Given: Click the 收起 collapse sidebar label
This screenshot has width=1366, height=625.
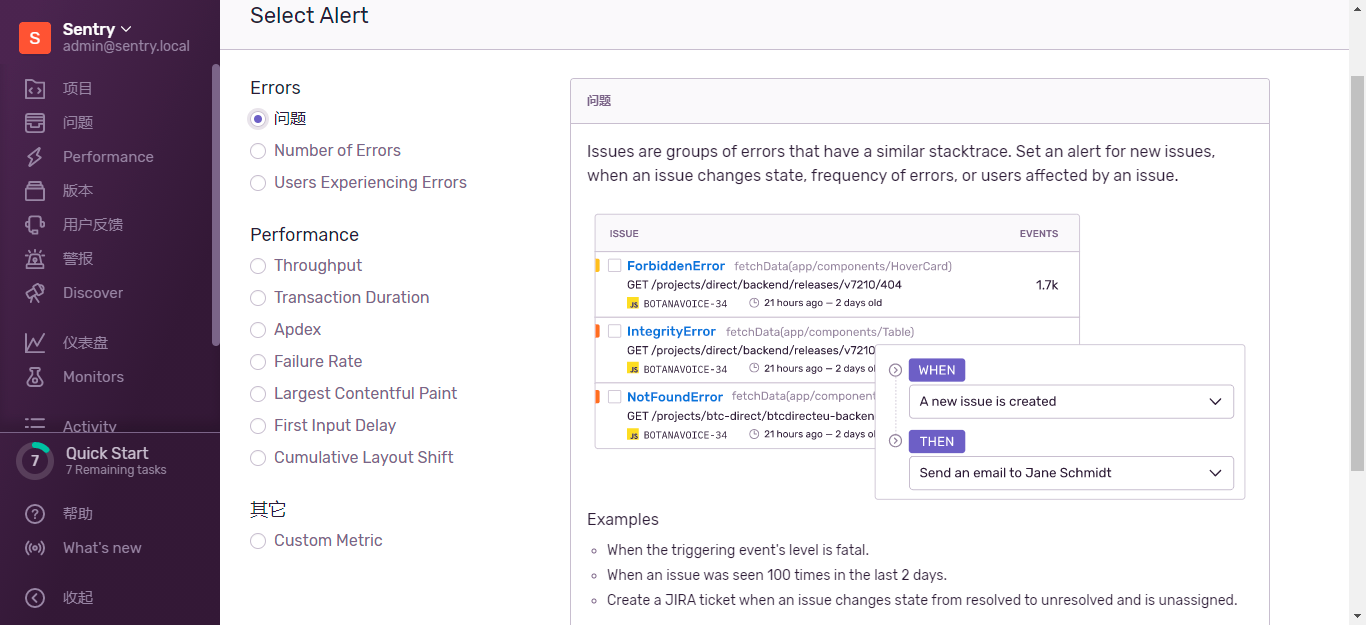Looking at the screenshot, I should 78,598.
